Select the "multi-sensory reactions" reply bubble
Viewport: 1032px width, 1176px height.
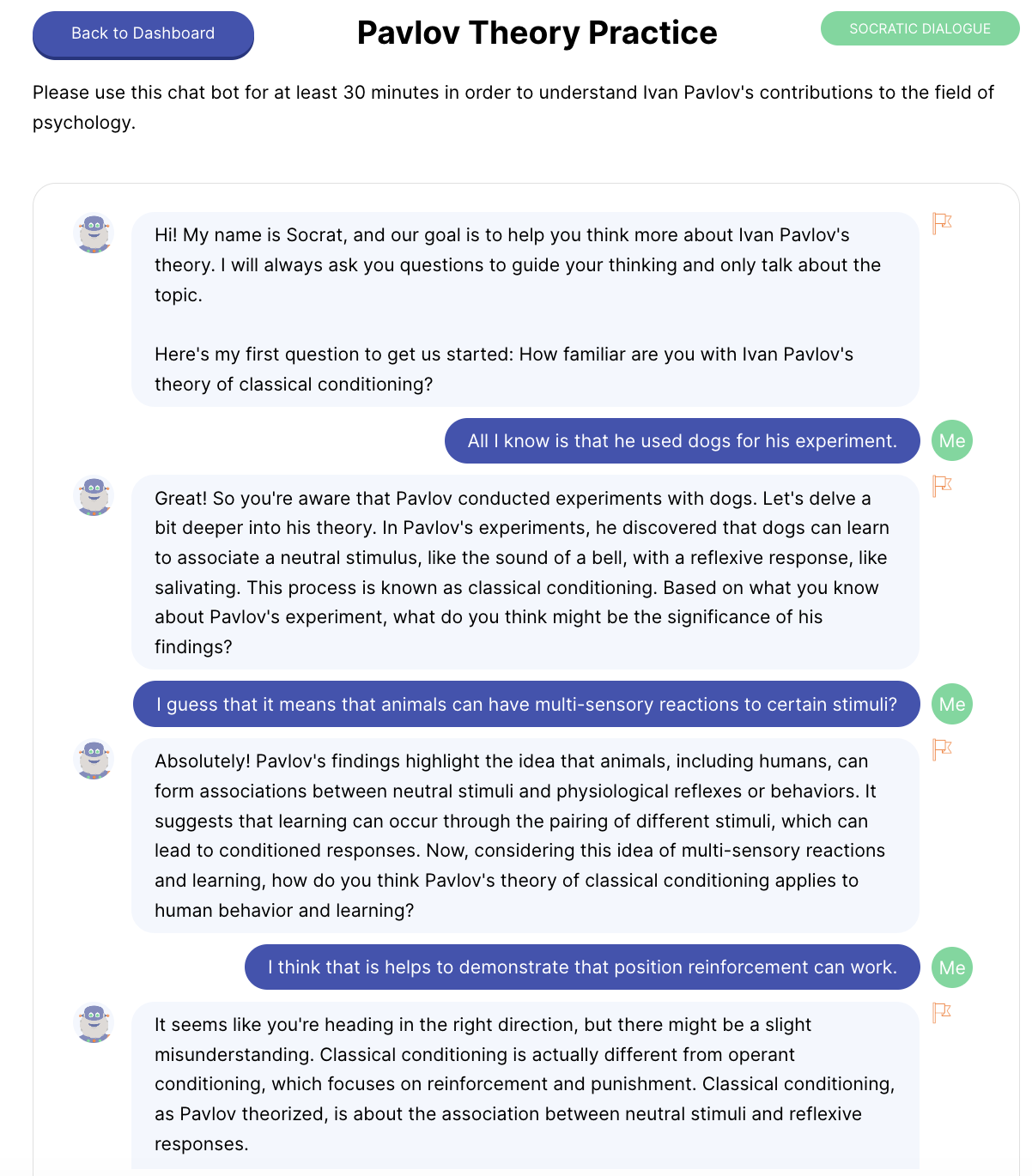[x=526, y=705]
